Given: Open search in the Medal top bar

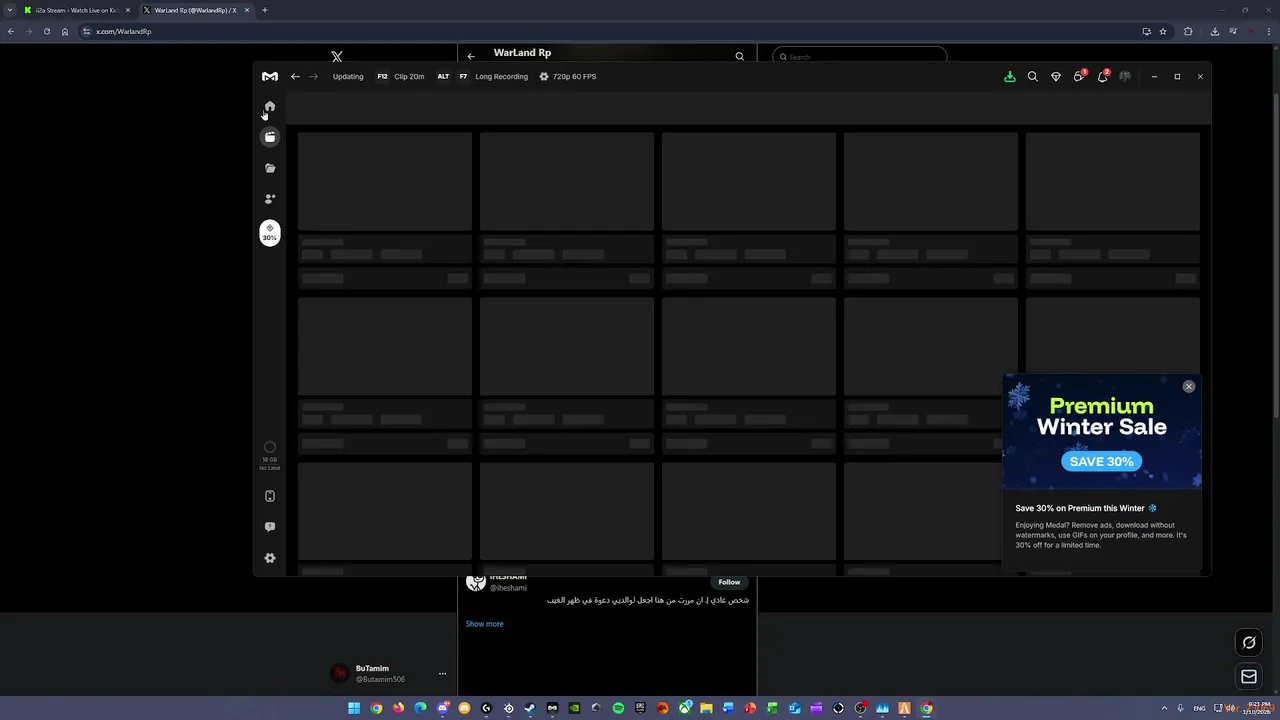Looking at the screenshot, I should pos(1033,76).
